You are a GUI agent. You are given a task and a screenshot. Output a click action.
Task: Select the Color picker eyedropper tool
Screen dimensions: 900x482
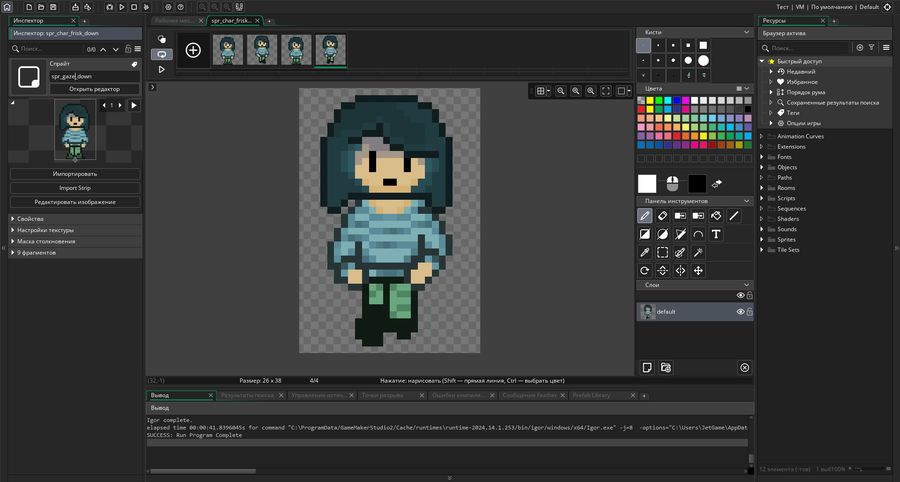[645, 252]
